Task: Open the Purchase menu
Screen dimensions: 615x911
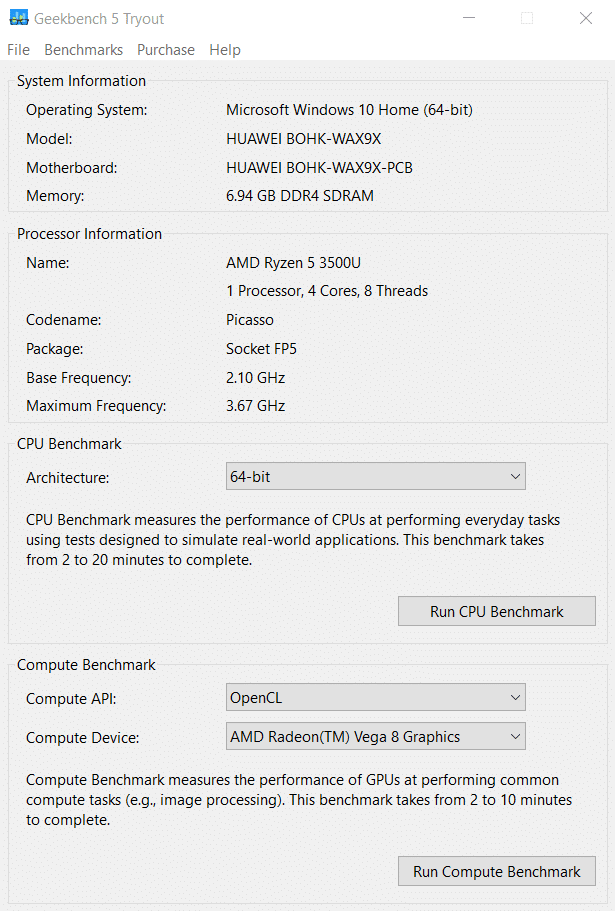Action: point(166,50)
